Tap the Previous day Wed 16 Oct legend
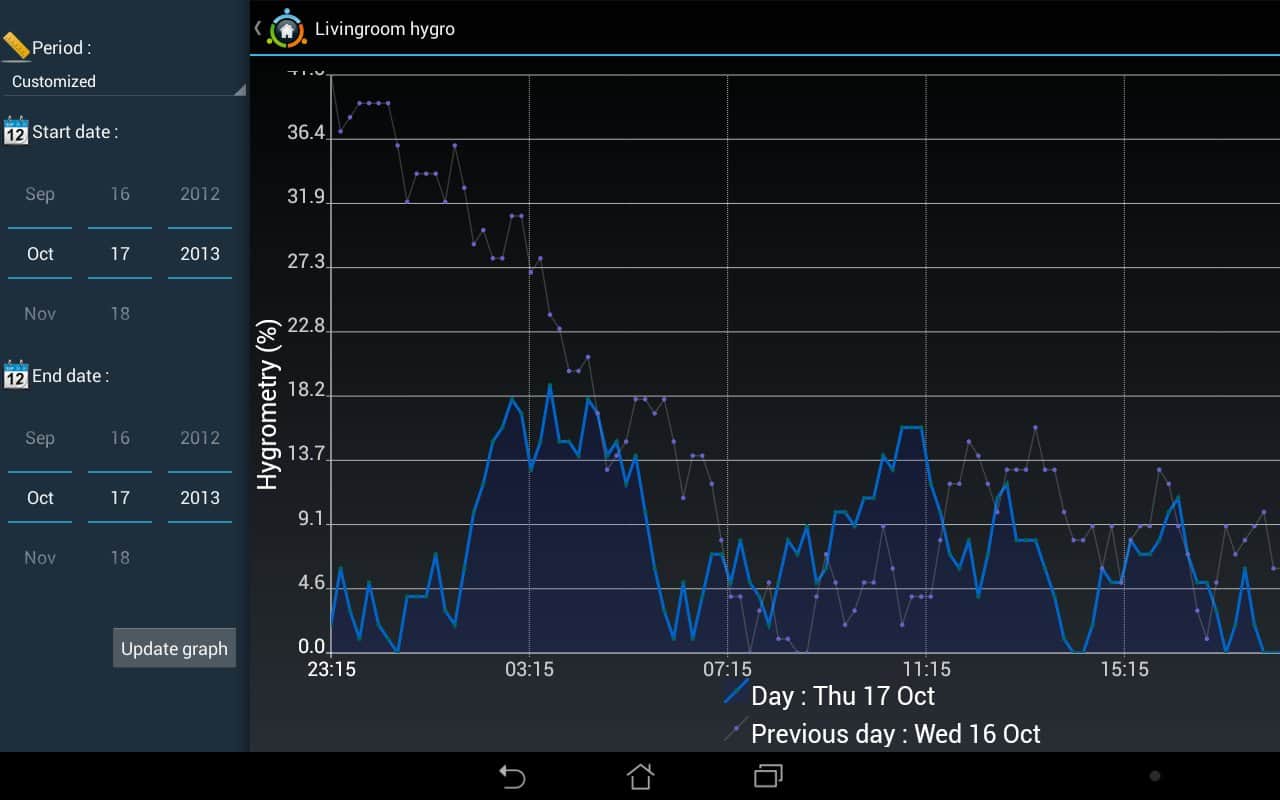The width and height of the screenshot is (1280, 800). [895, 734]
